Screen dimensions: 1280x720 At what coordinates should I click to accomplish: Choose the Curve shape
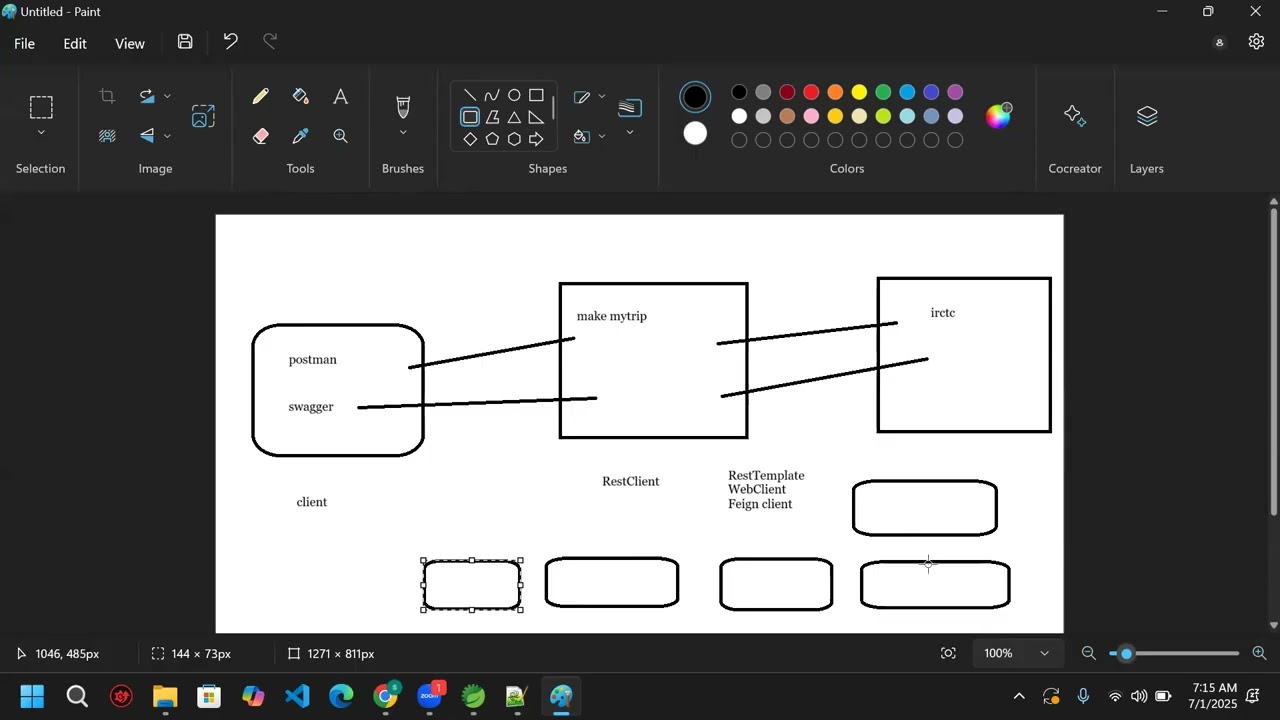(492, 96)
